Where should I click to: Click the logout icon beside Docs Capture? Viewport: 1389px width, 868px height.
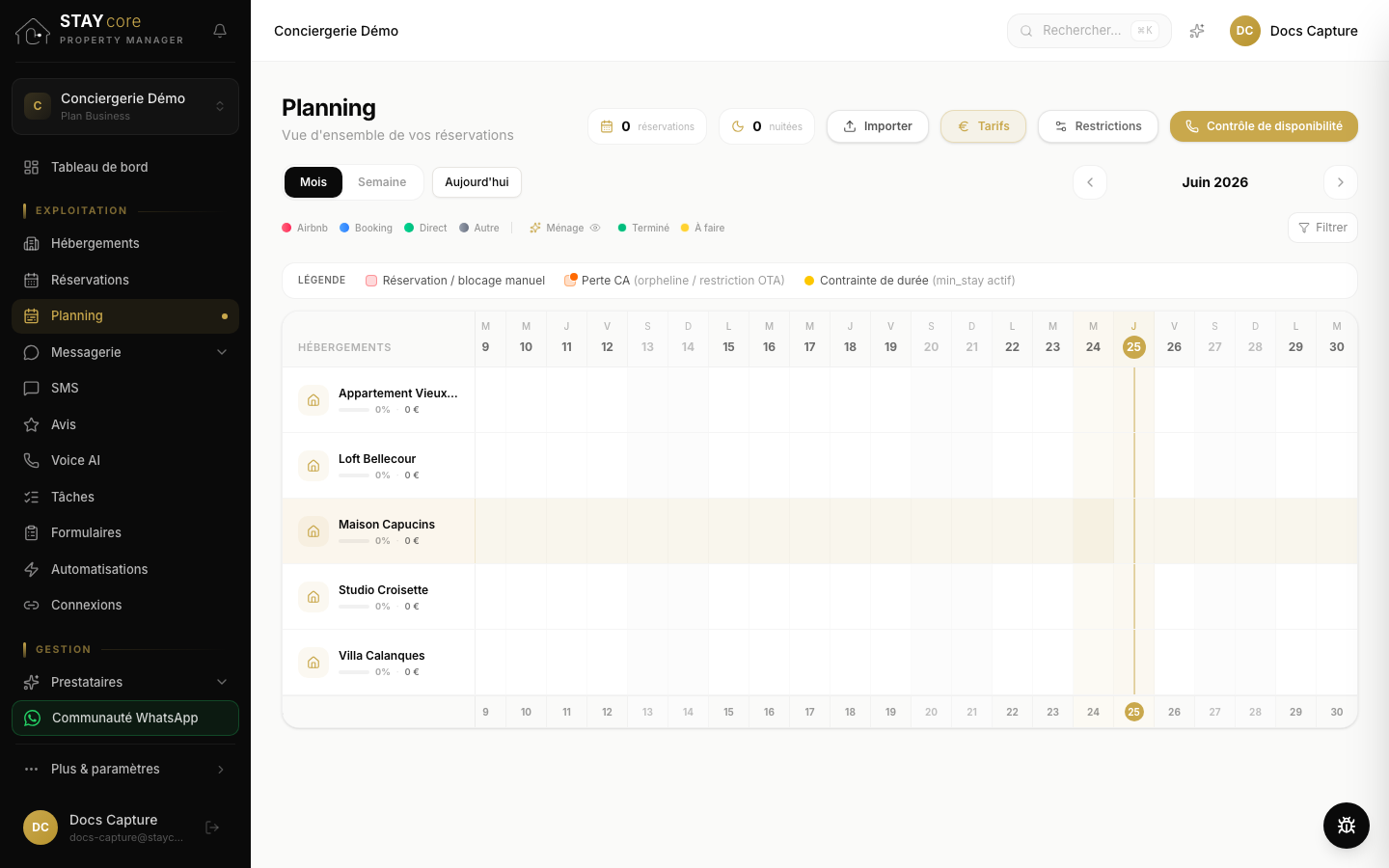pyautogui.click(x=212, y=827)
